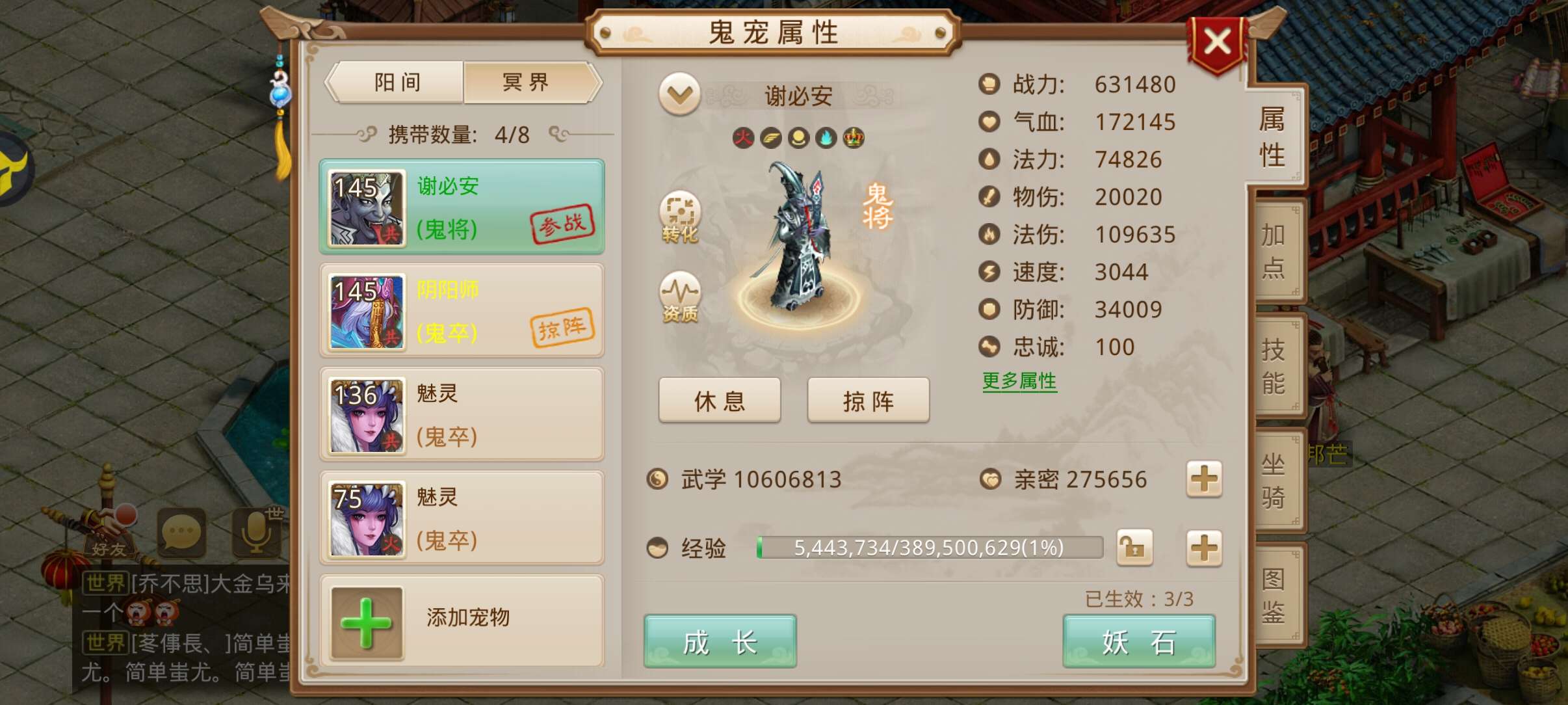
Task: Click the crown skill icon
Action: tap(854, 138)
